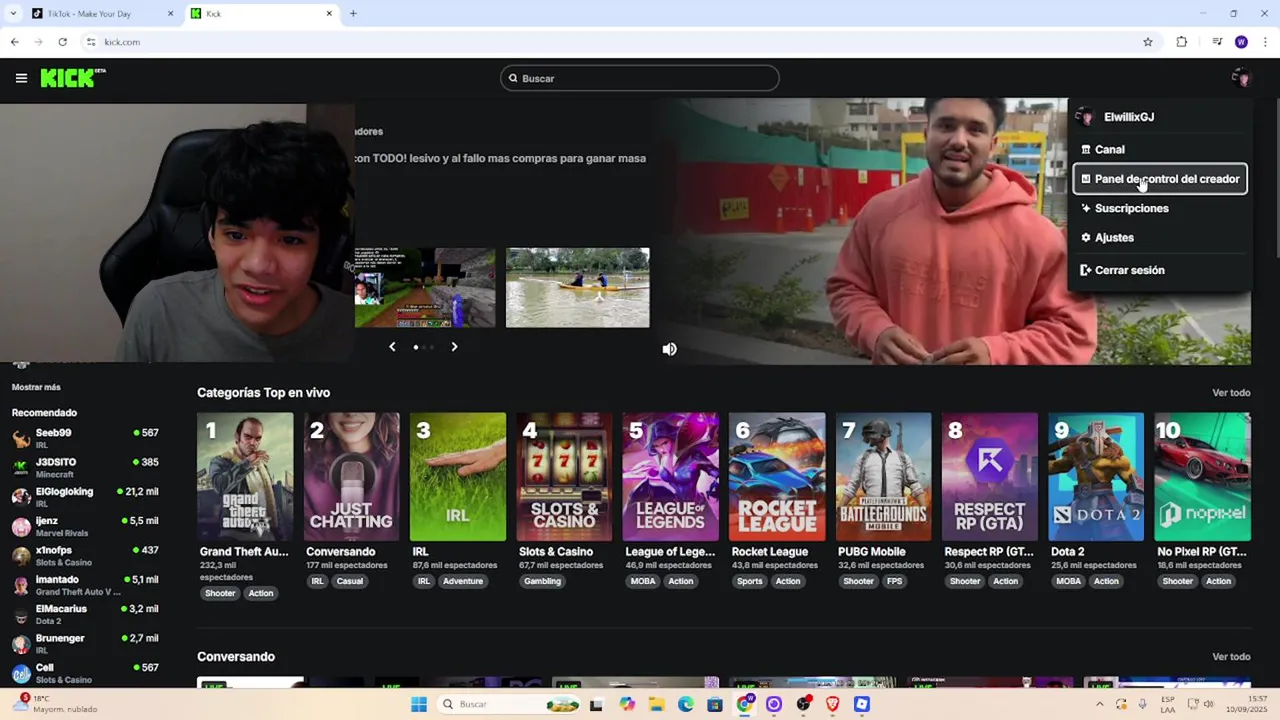The height and width of the screenshot is (720, 1280).
Task: Click Casual tag under Conversando
Action: pos(350,581)
